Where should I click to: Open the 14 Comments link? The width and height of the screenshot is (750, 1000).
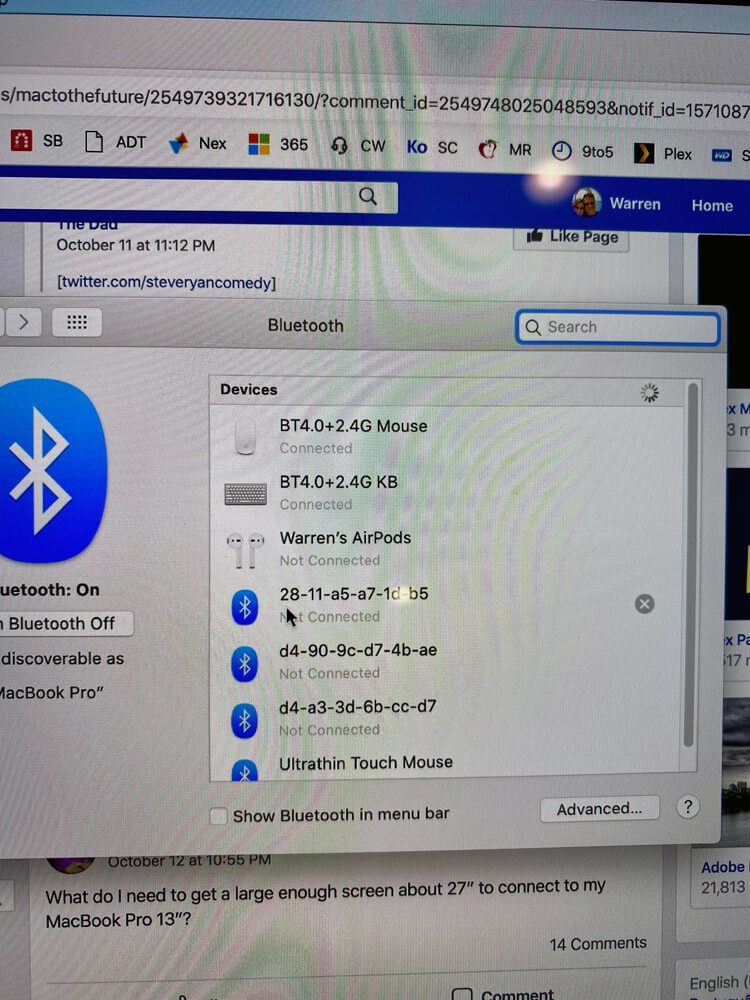click(x=598, y=943)
